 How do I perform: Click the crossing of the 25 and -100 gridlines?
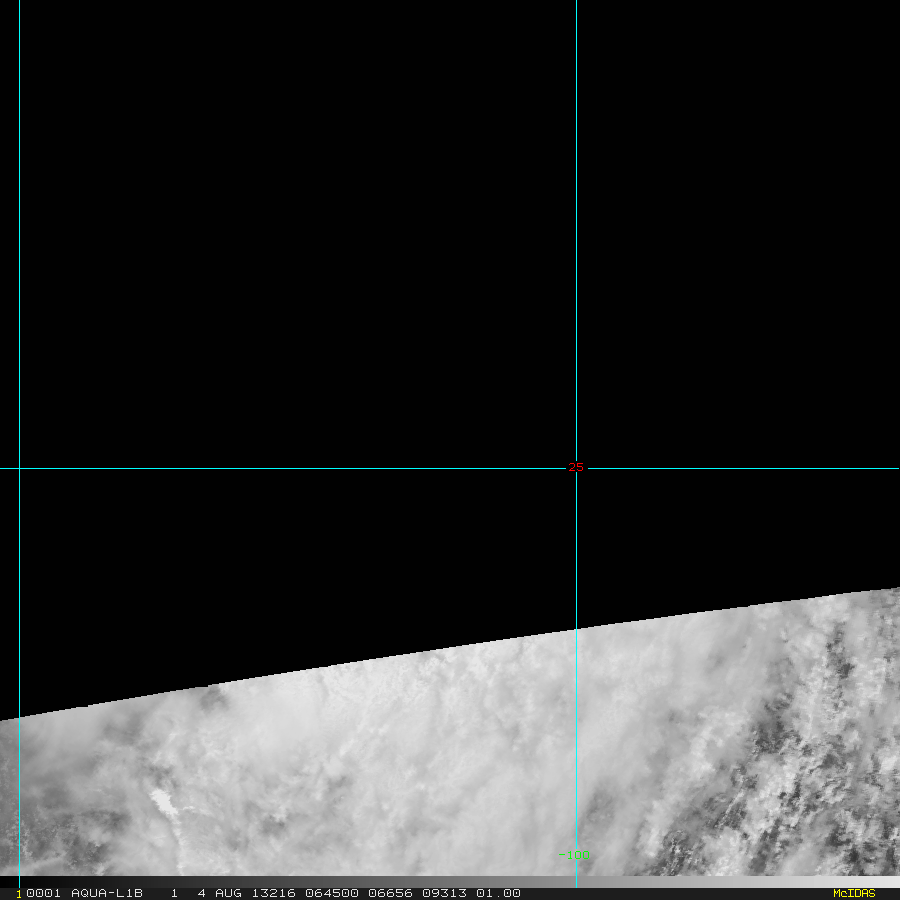(576, 468)
